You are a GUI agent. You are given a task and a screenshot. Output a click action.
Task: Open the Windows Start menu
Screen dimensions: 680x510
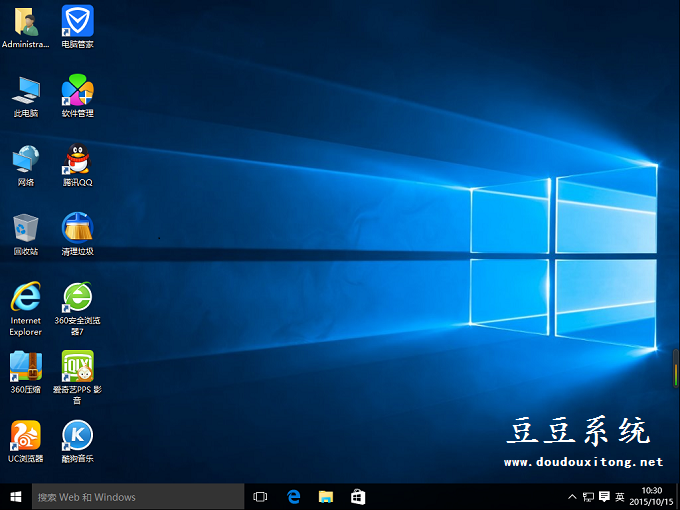[x=15, y=497]
